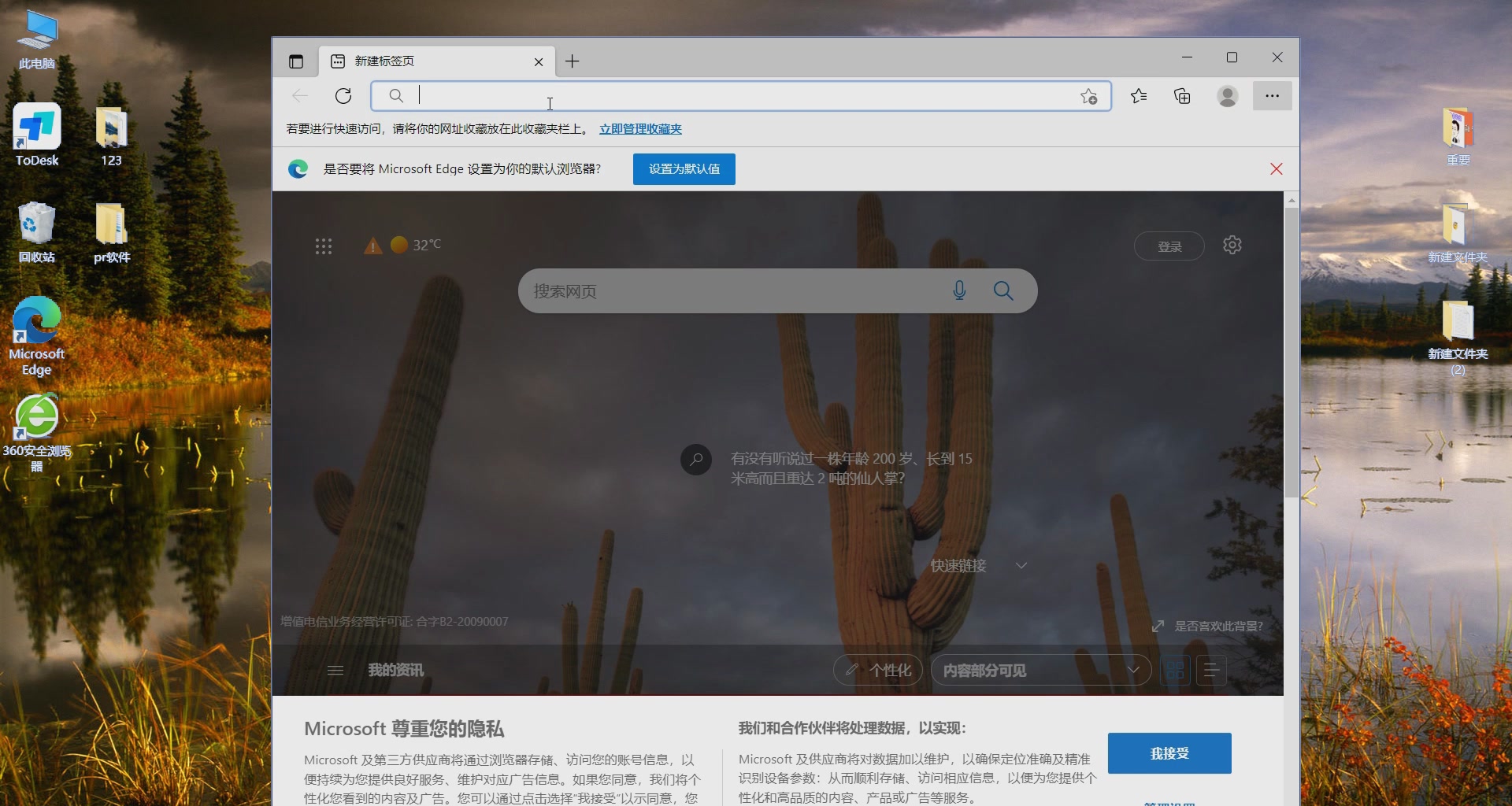Open Collections icon in toolbar
1512x806 pixels.
[1182, 96]
